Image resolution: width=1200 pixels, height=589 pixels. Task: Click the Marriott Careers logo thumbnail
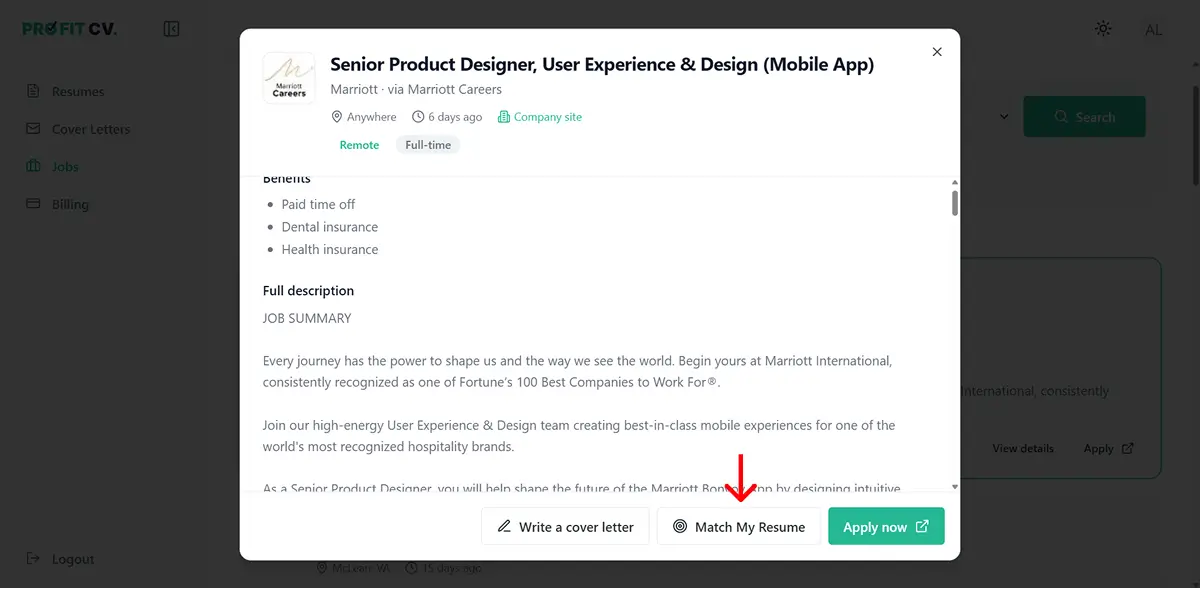click(289, 78)
